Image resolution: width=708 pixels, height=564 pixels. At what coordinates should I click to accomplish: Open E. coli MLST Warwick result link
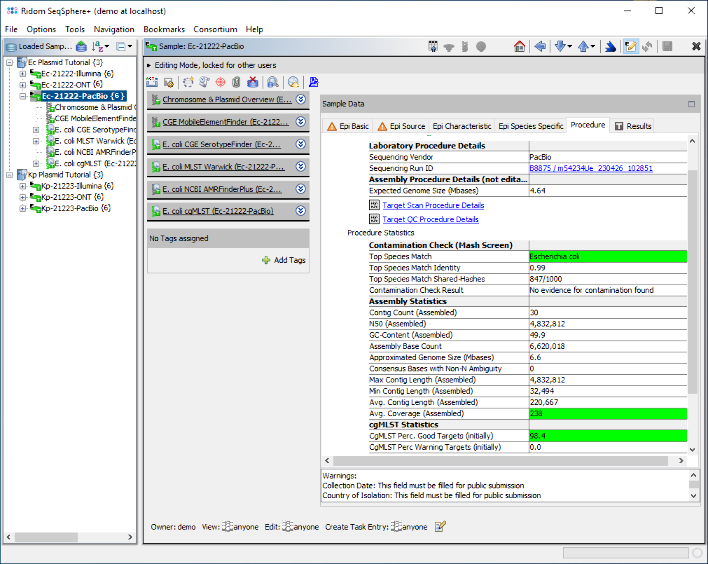click(x=224, y=167)
